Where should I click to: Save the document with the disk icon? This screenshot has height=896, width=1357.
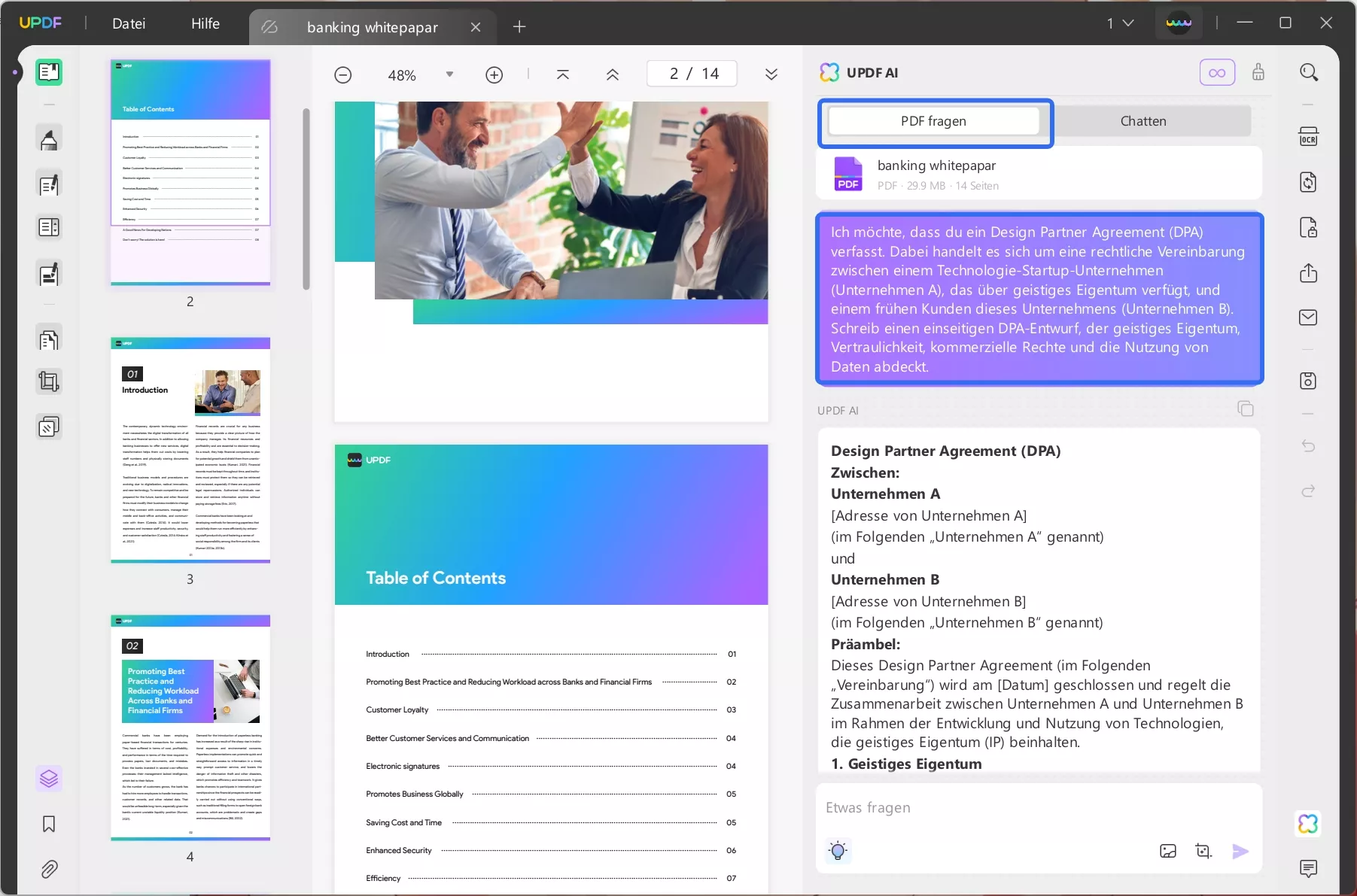point(1309,381)
